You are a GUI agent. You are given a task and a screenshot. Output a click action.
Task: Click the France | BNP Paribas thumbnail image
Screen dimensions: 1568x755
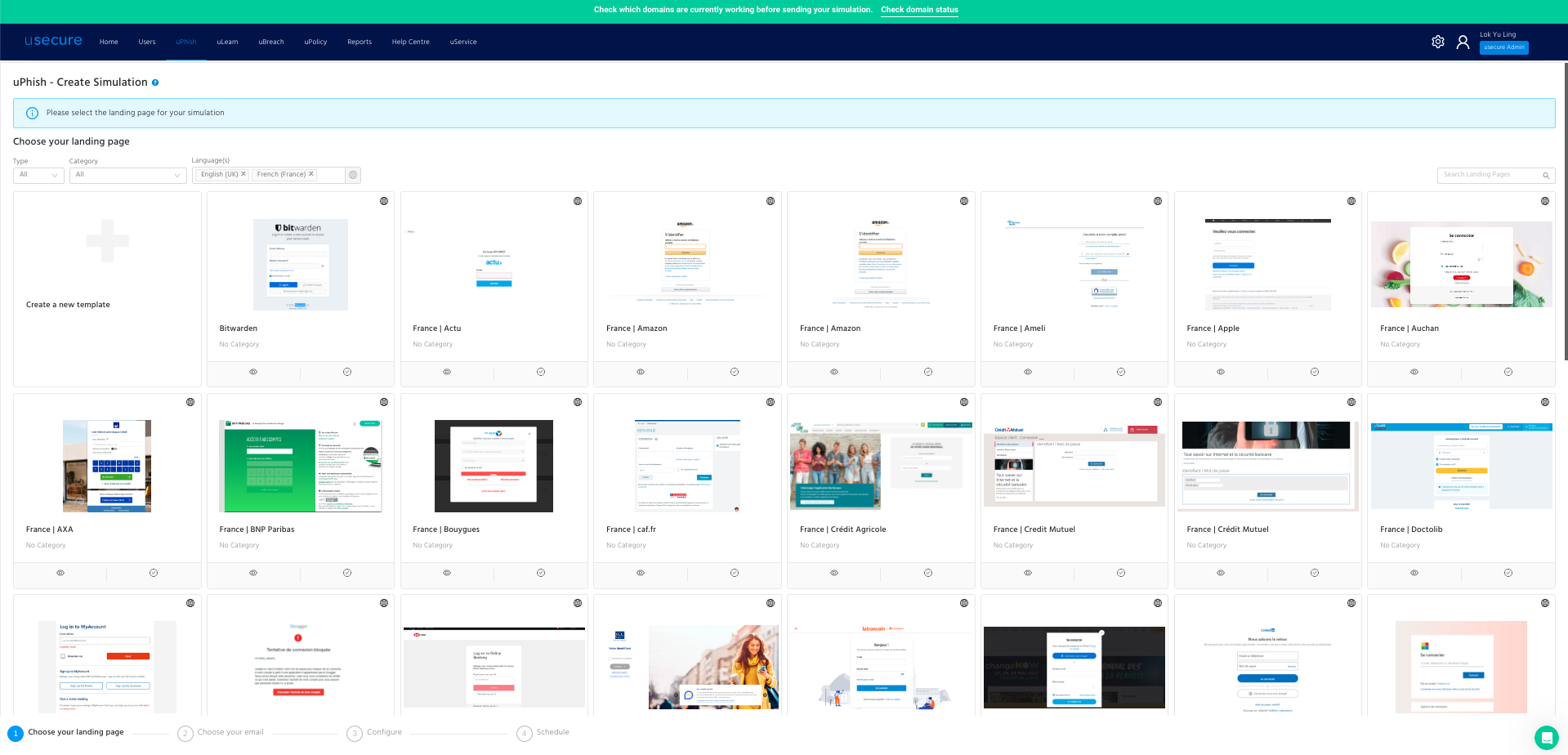[x=301, y=466]
